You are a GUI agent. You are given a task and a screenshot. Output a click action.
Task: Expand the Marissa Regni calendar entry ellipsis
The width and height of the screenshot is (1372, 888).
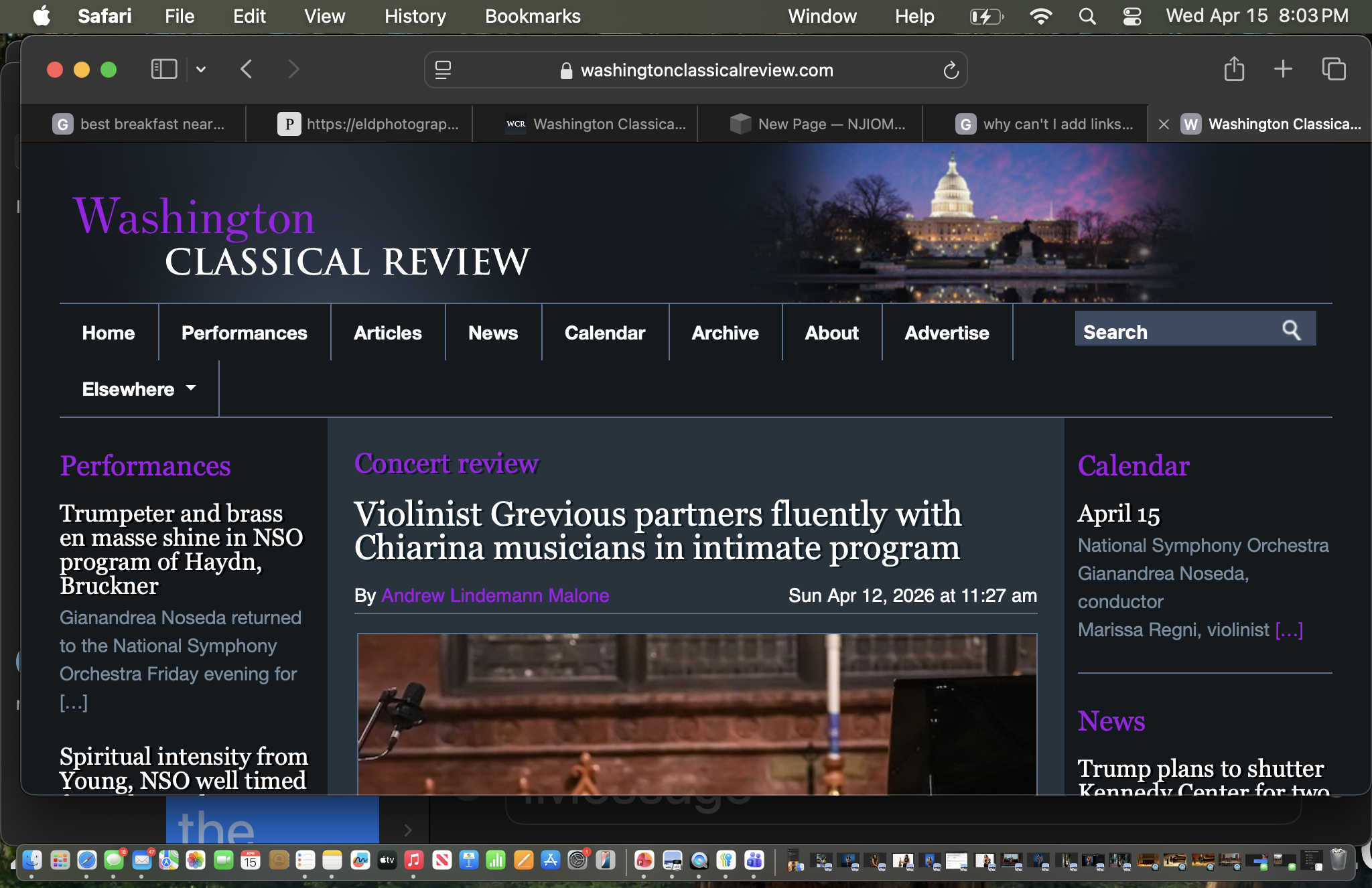(1289, 630)
